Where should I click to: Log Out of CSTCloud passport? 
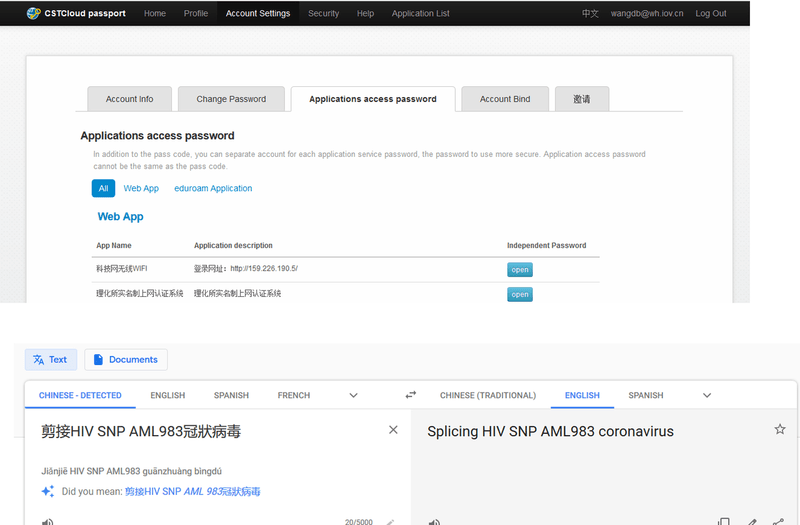(711, 13)
